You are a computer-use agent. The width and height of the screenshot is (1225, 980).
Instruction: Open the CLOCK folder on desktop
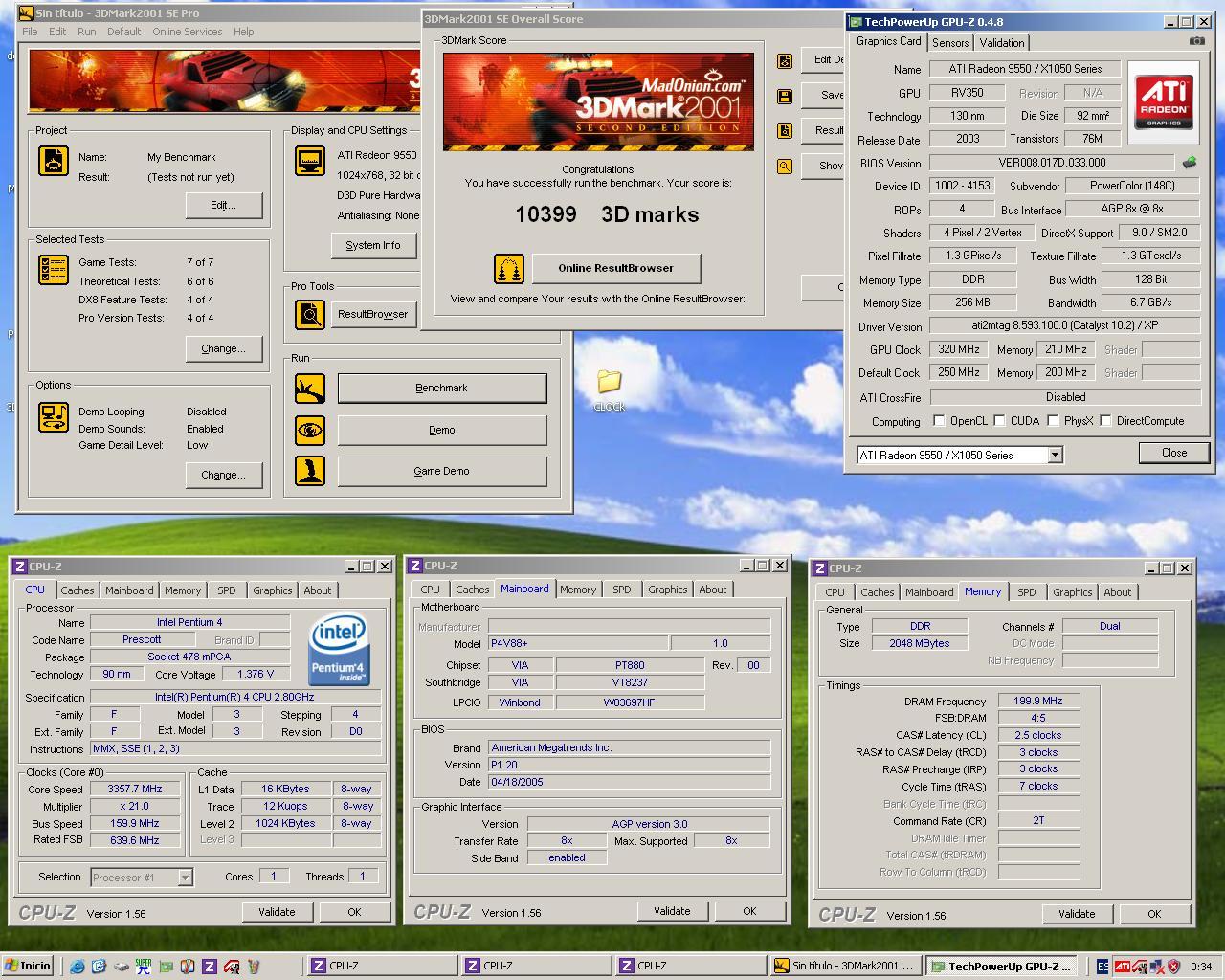pos(609,390)
